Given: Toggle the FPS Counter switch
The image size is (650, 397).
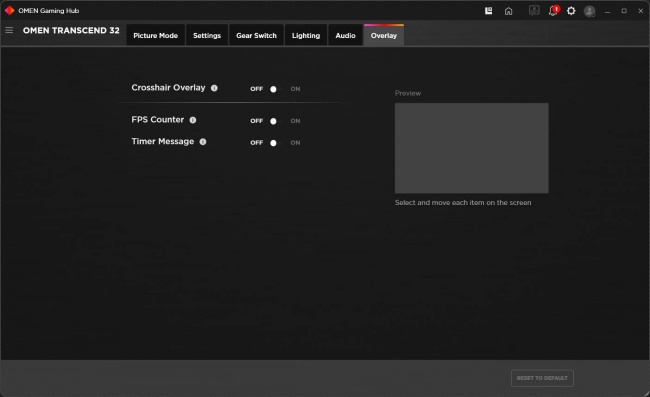Looking at the screenshot, I should click(x=277, y=121).
